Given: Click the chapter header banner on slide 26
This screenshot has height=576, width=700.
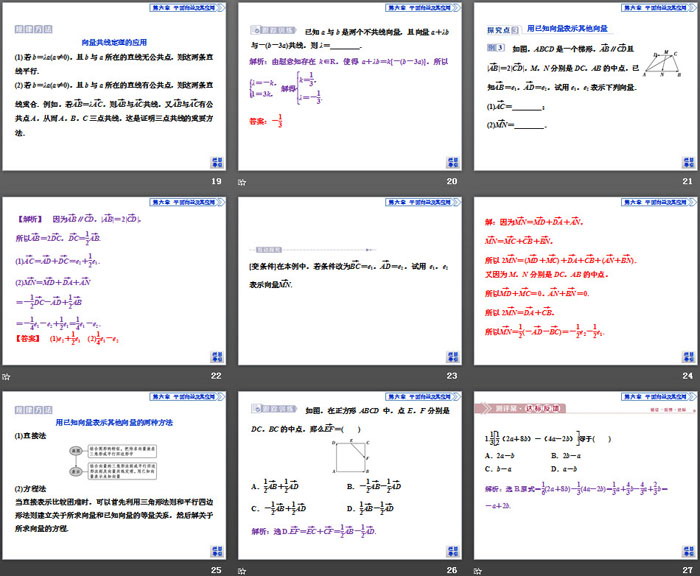Looking at the screenshot, I should point(423,397).
